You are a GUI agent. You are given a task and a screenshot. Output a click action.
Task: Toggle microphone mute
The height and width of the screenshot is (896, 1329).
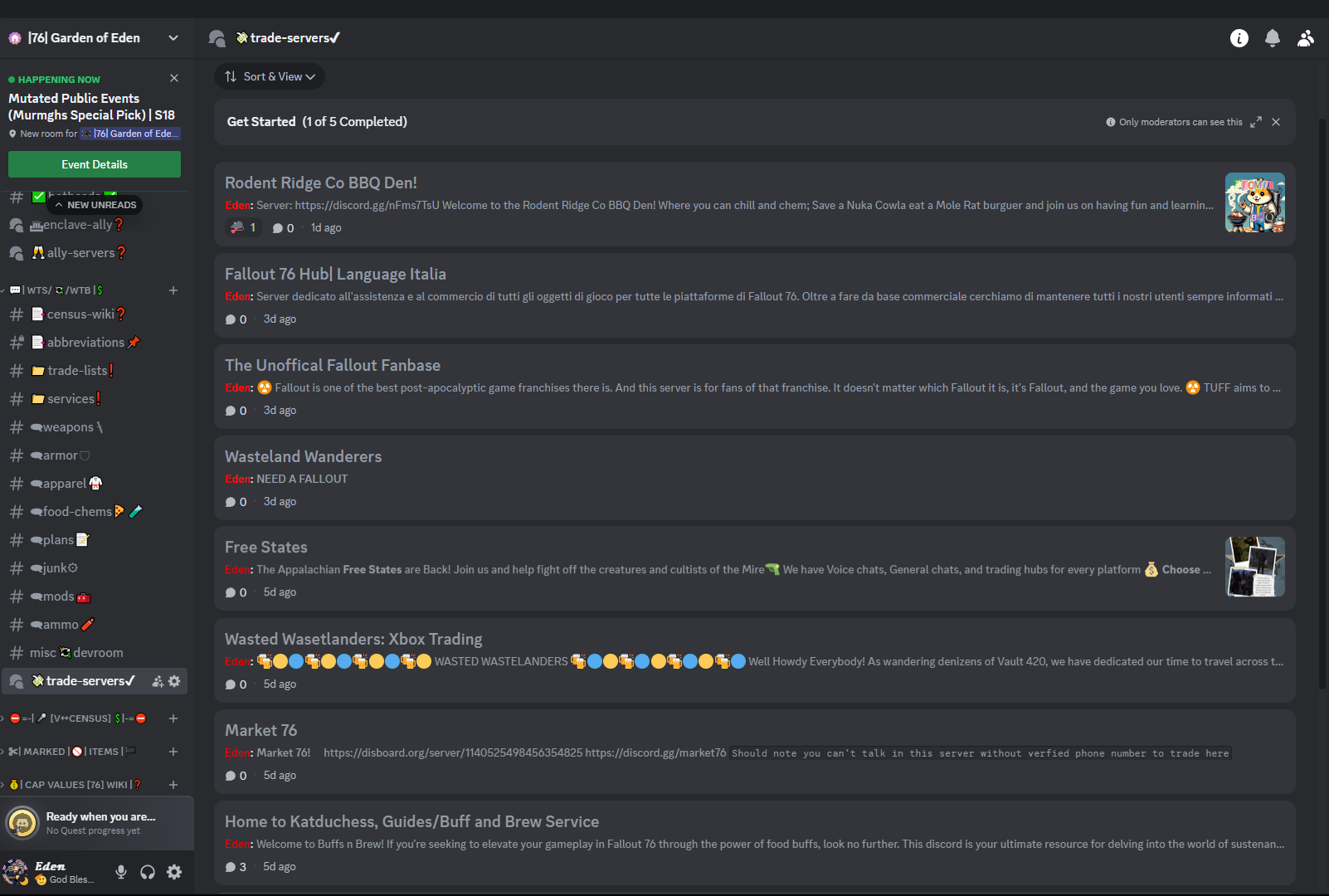click(121, 872)
